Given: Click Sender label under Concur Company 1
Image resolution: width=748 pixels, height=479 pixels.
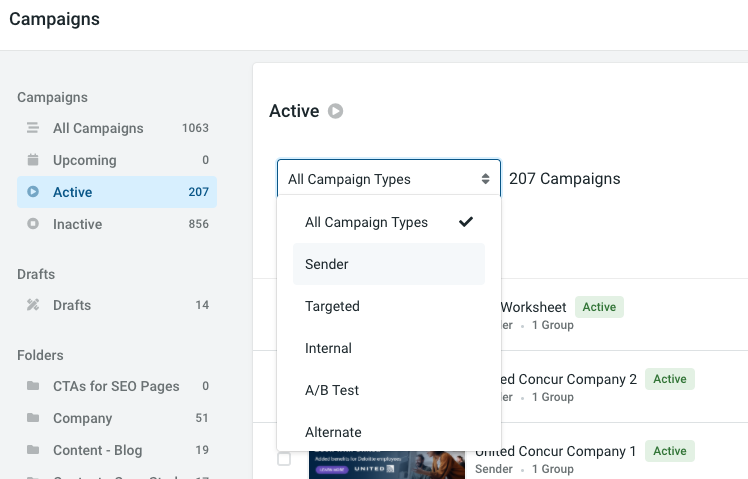Looking at the screenshot, I should 494,469.
